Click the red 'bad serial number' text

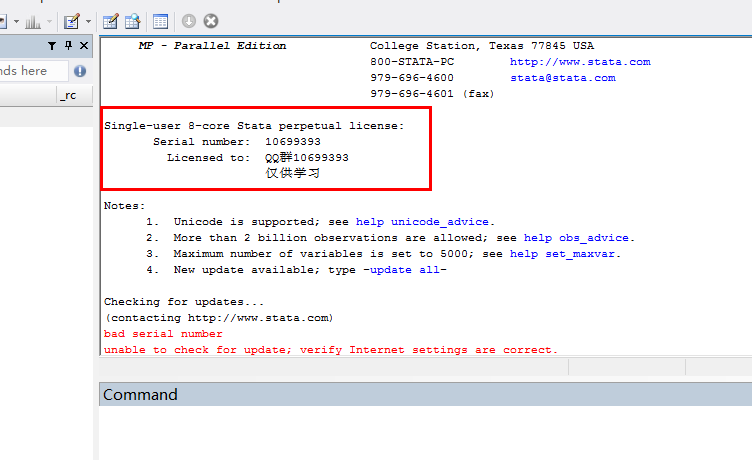coord(163,334)
